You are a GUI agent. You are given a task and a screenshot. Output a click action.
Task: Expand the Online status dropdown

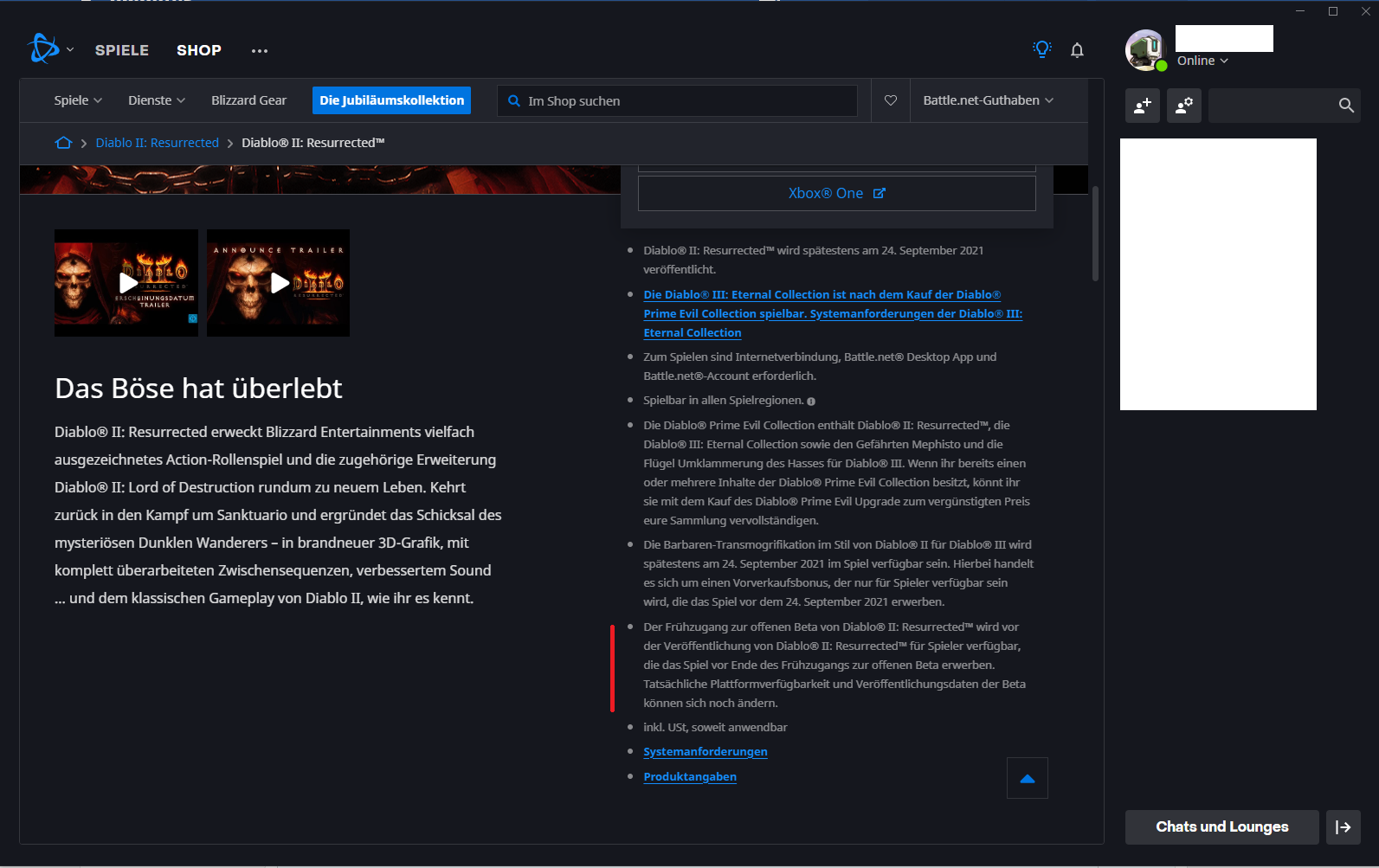[1202, 61]
